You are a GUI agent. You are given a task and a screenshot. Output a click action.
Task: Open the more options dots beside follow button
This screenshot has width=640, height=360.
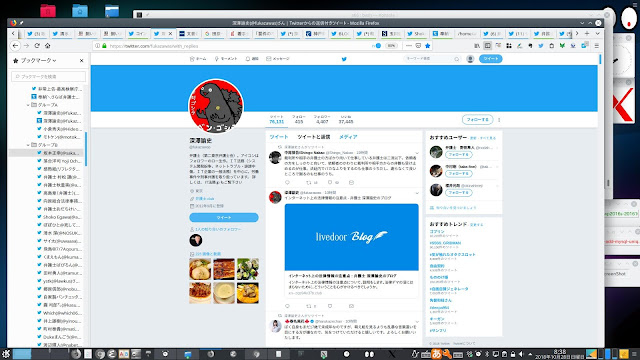[x=499, y=120]
